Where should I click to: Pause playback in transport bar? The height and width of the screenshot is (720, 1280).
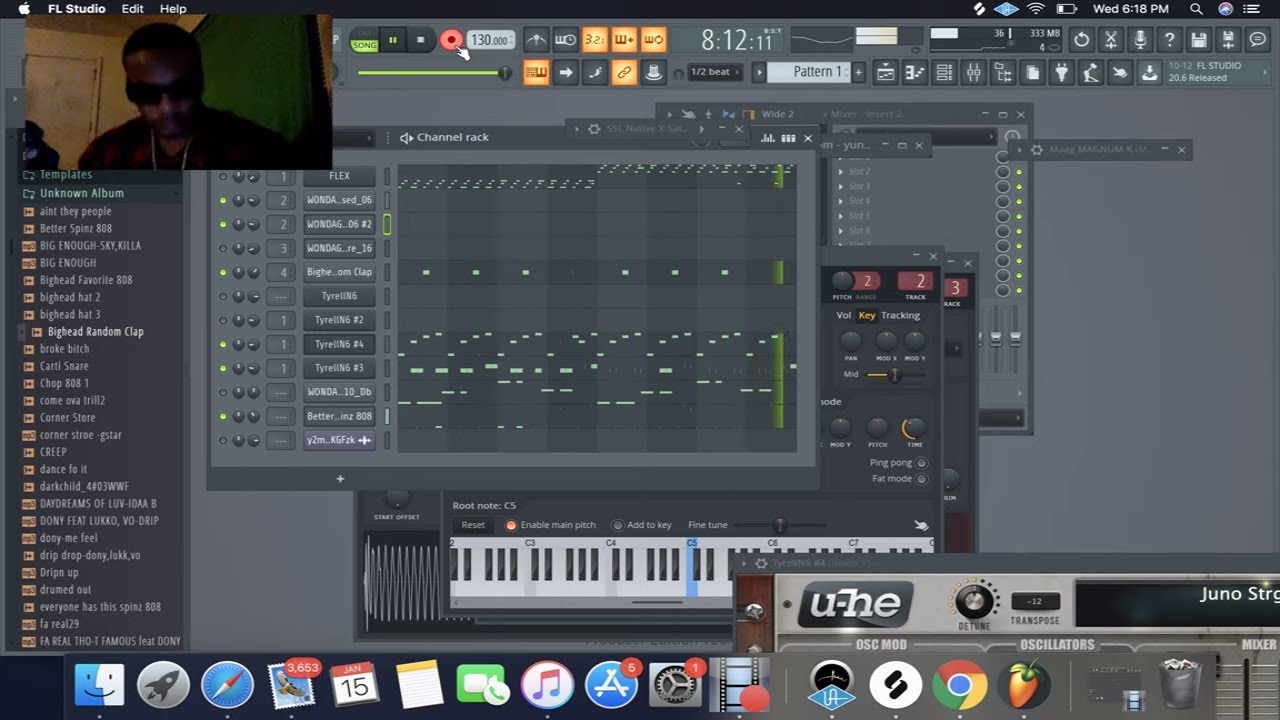[x=393, y=40]
